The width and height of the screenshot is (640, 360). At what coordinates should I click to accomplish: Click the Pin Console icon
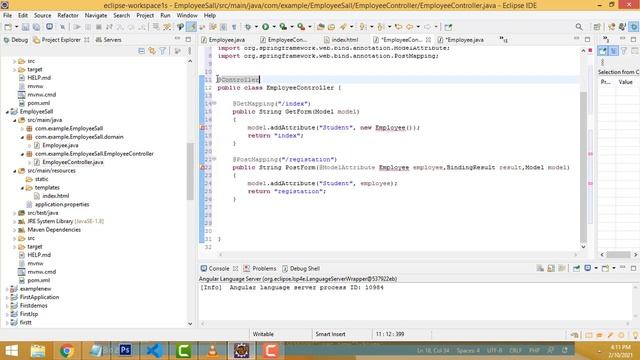click(576, 268)
